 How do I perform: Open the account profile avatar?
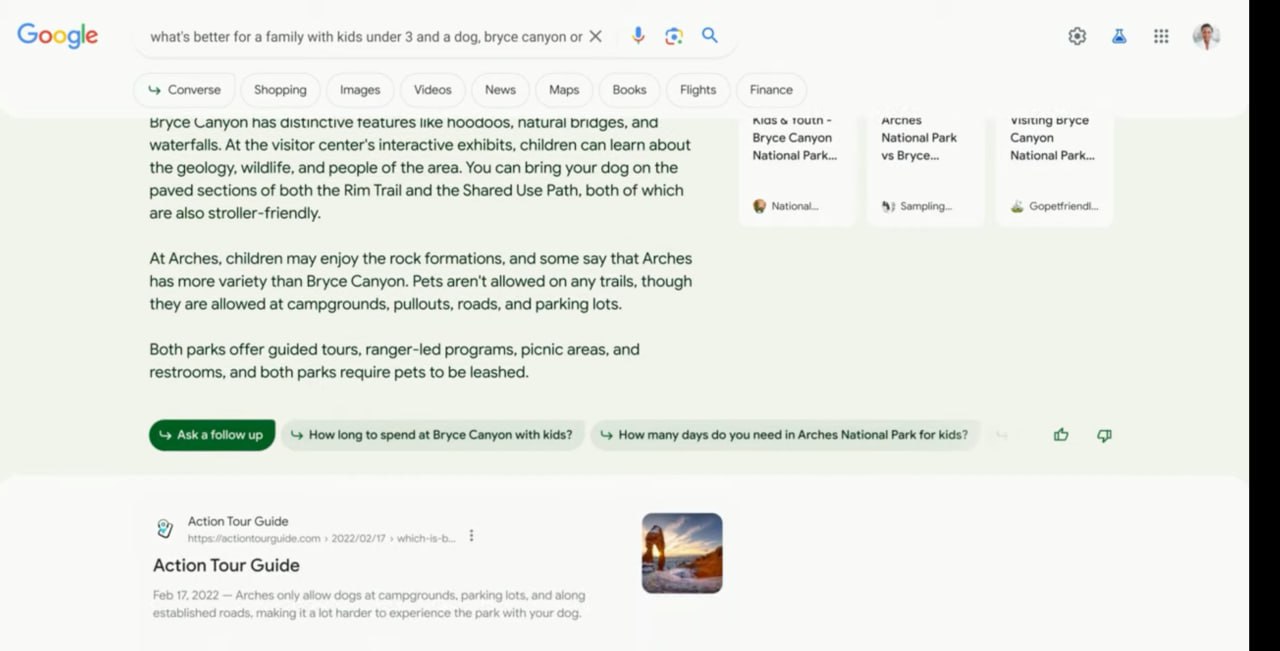pyautogui.click(x=1206, y=36)
